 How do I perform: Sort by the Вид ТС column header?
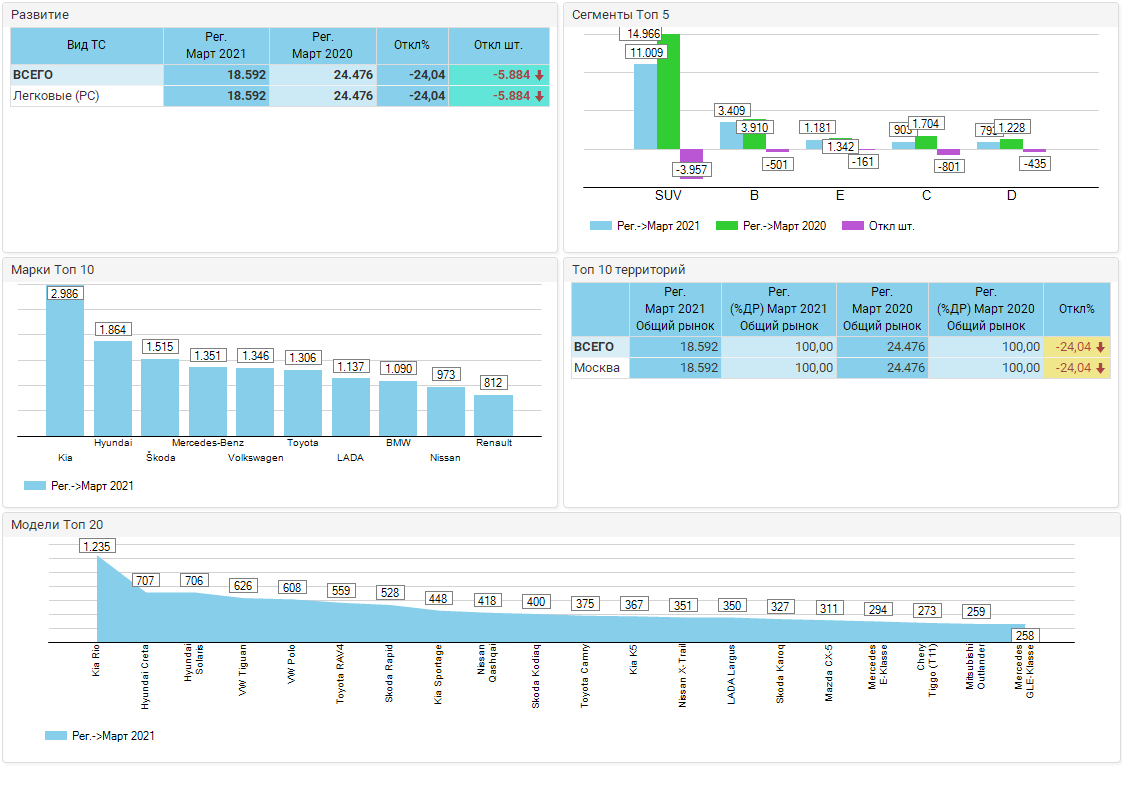86,45
